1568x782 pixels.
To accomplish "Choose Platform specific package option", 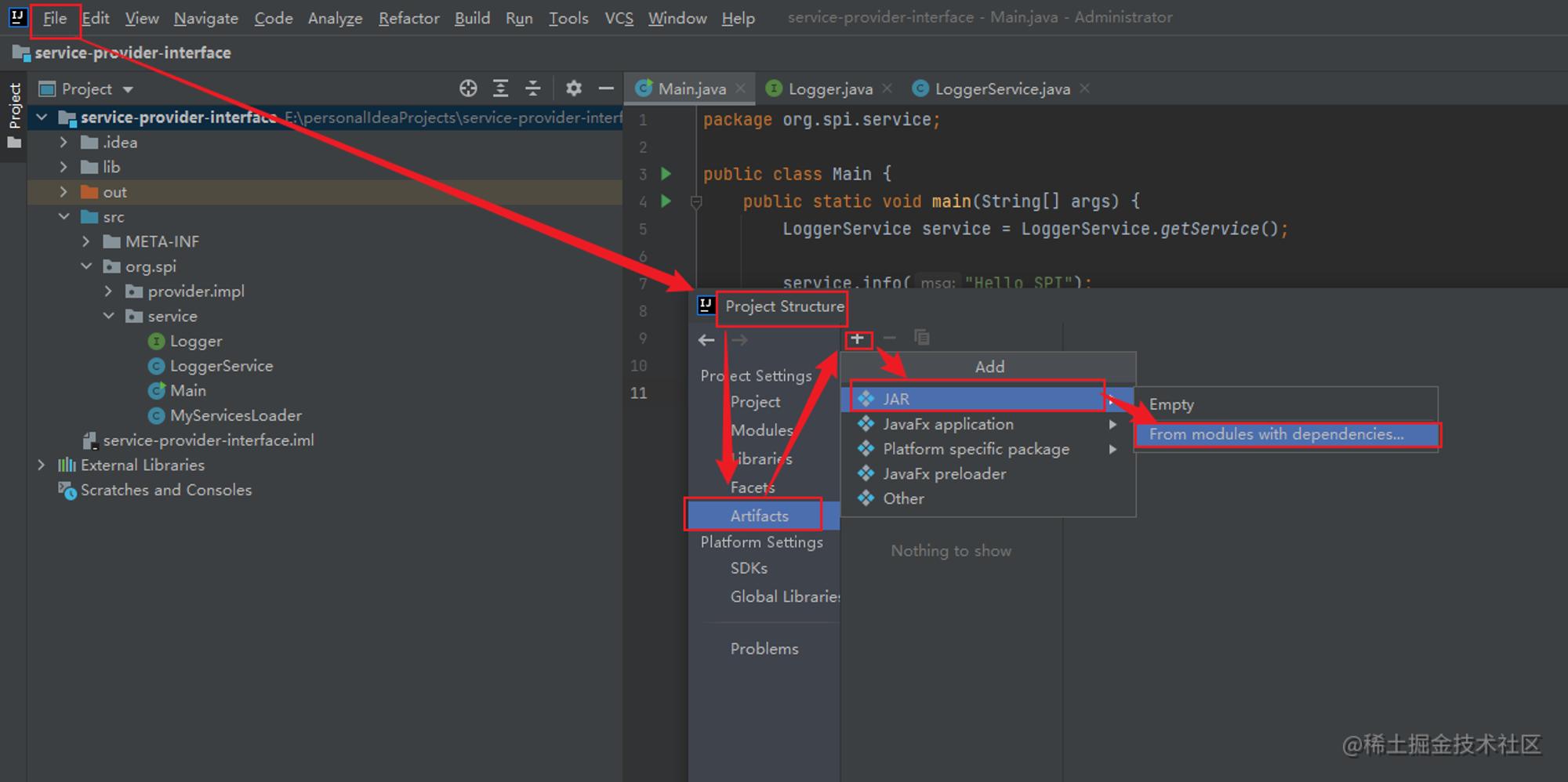I will [988, 449].
